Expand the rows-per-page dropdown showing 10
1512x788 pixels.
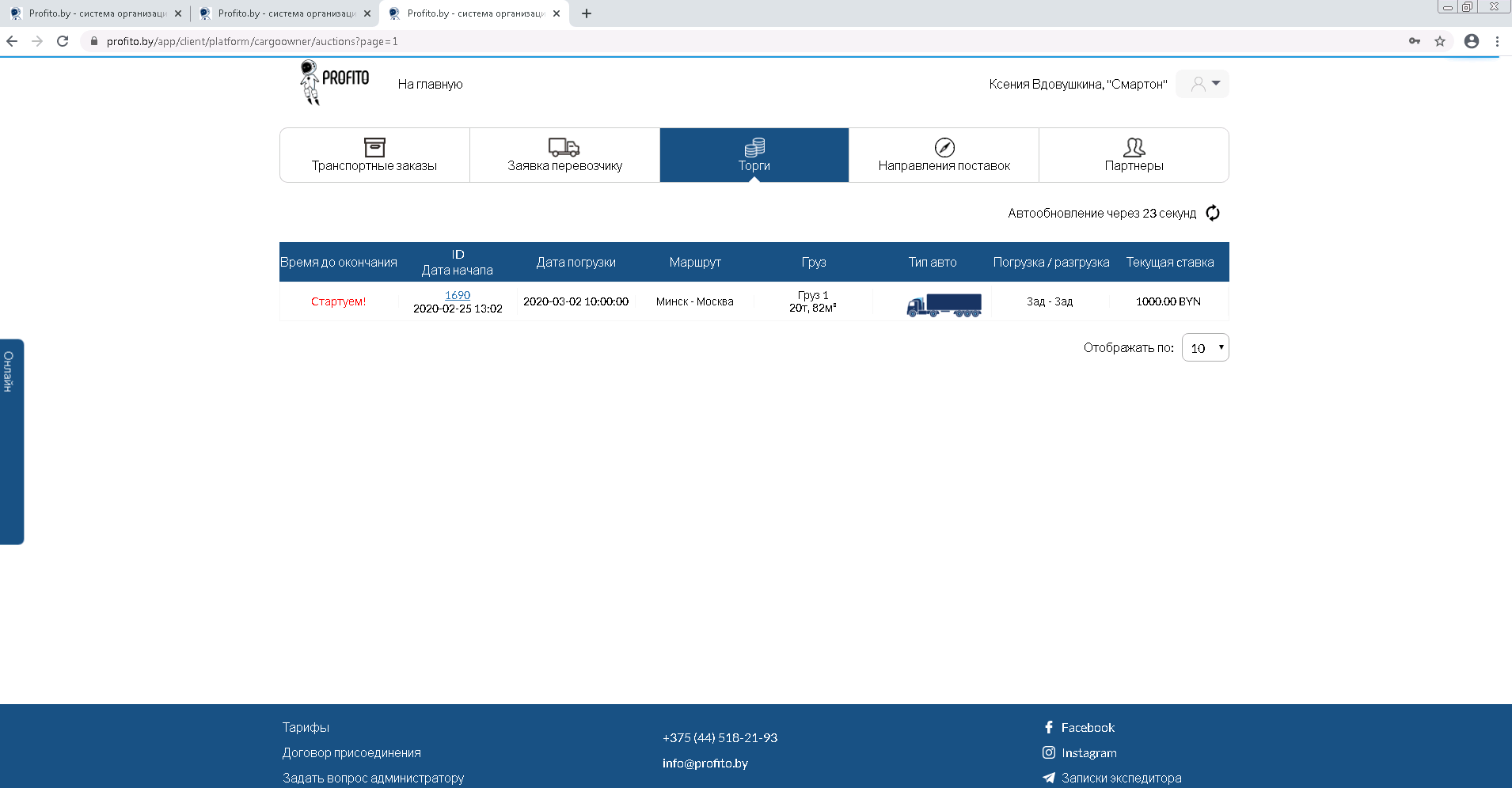click(x=1205, y=348)
